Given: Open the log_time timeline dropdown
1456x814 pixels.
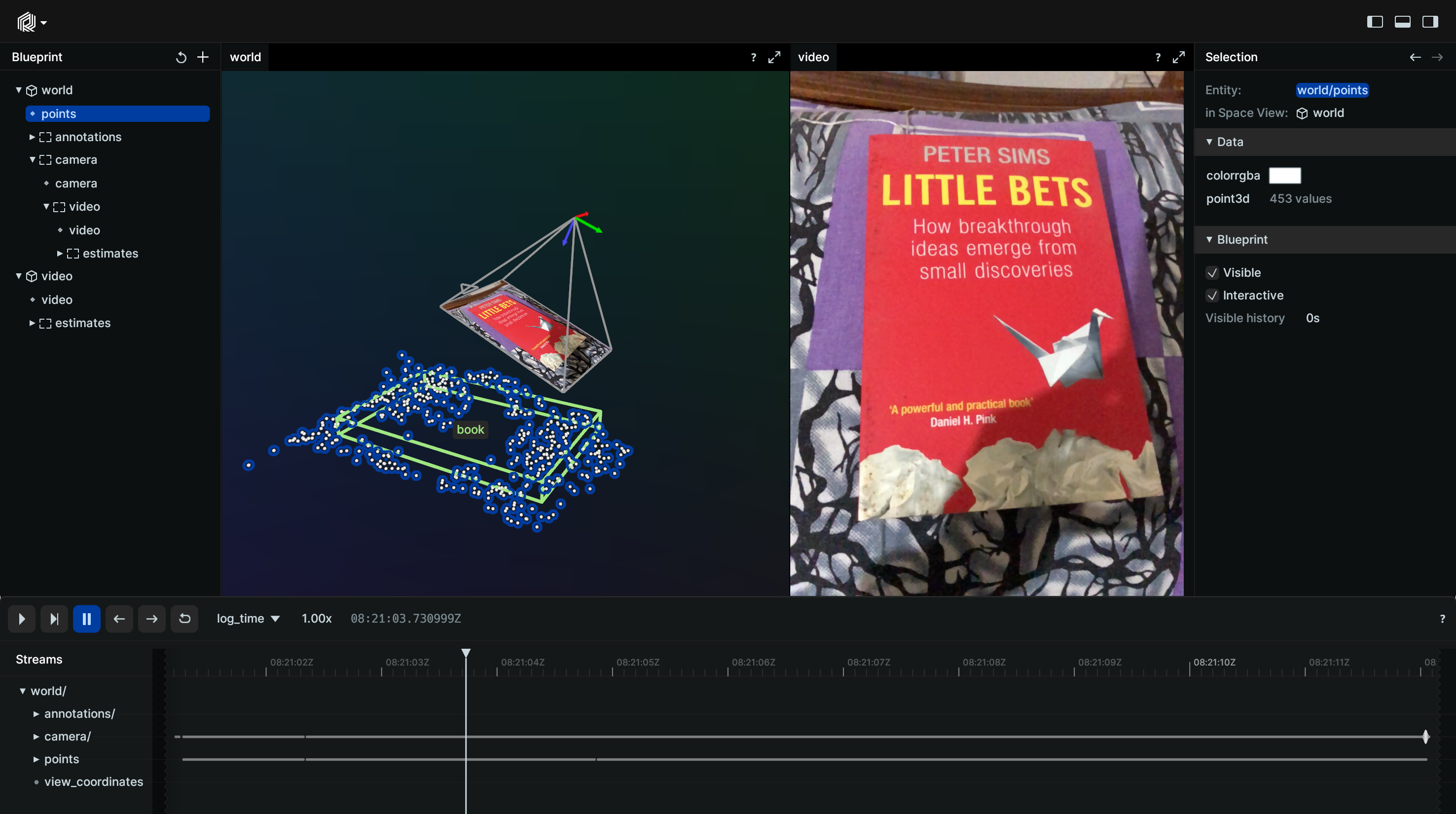Looking at the screenshot, I should click(248, 619).
